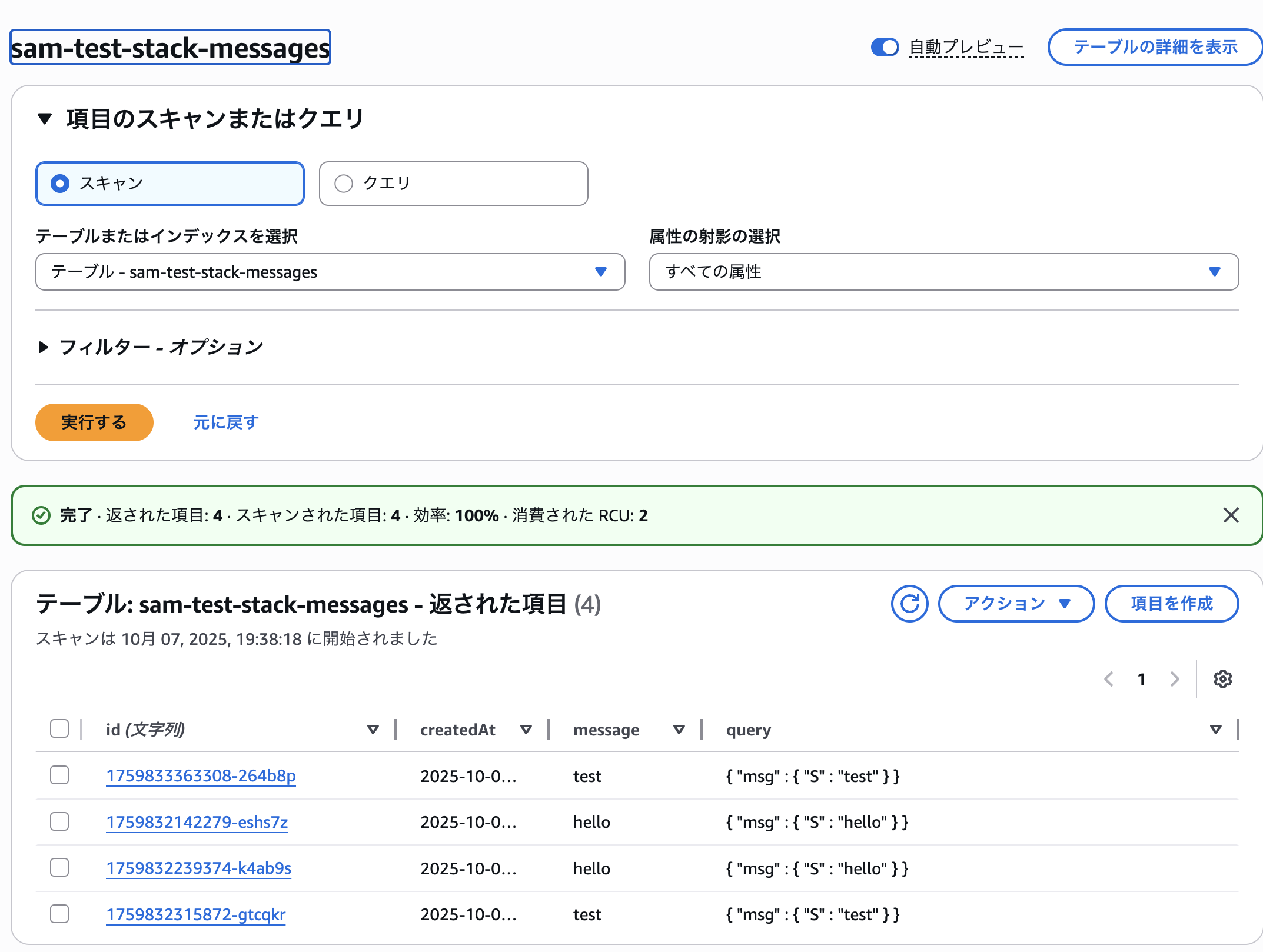Open the アクション menu
This screenshot has width=1263, height=952.
1015,603
